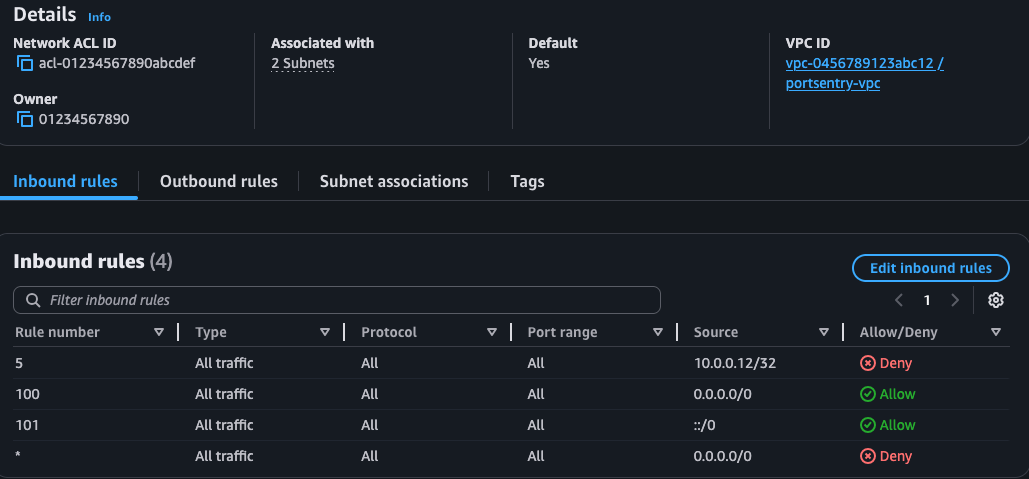Screen dimensions: 1029x479
Task: Copy the Network ACL ID
Action: click(x=25, y=64)
